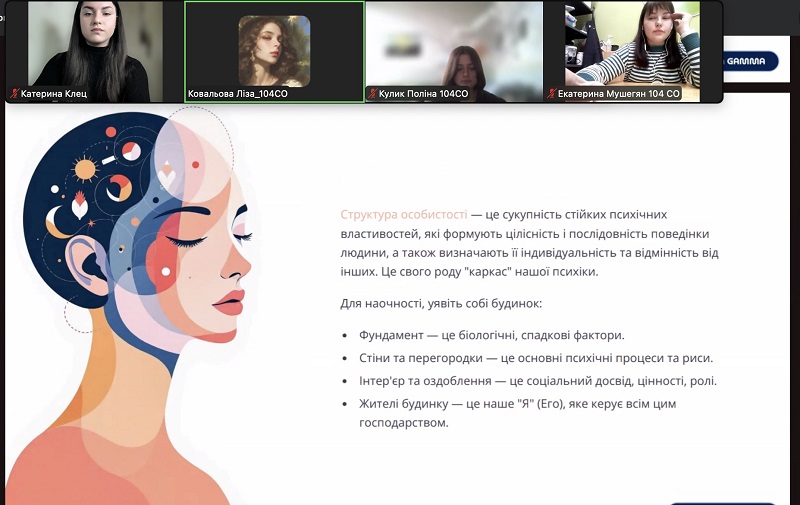Click muted mic icon beside Кулик Поліна

pos(371,94)
